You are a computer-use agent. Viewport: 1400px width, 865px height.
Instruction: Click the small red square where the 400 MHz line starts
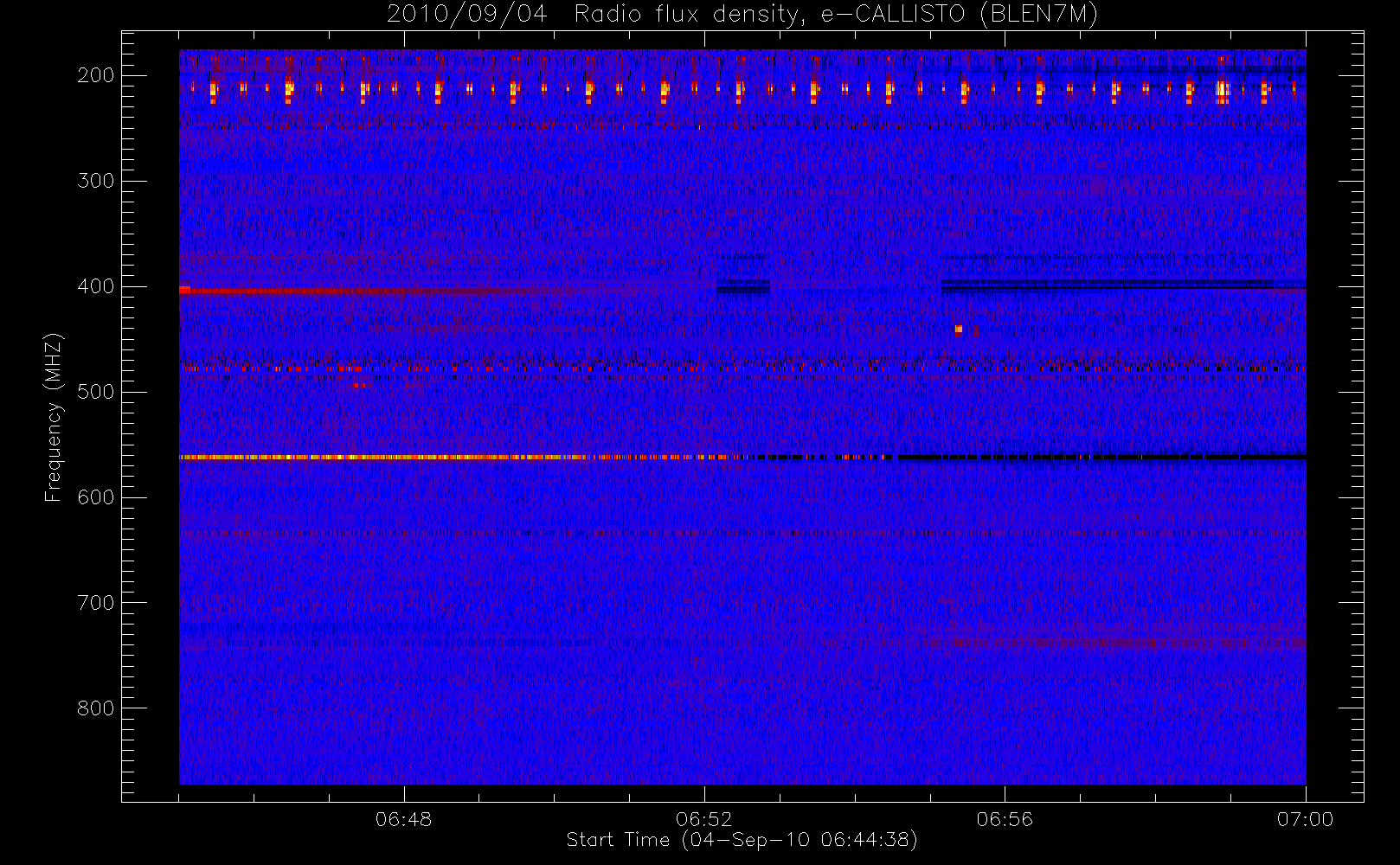pos(184,290)
